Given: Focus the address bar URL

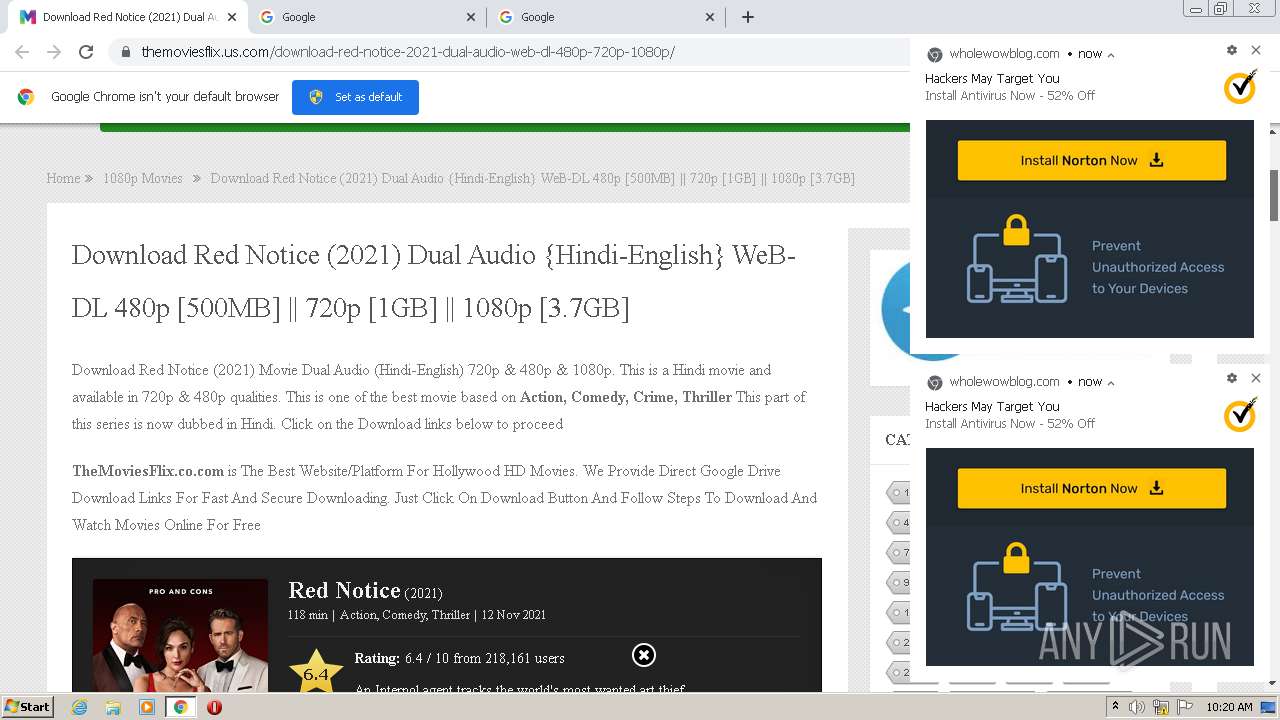Looking at the screenshot, I should (x=408, y=52).
